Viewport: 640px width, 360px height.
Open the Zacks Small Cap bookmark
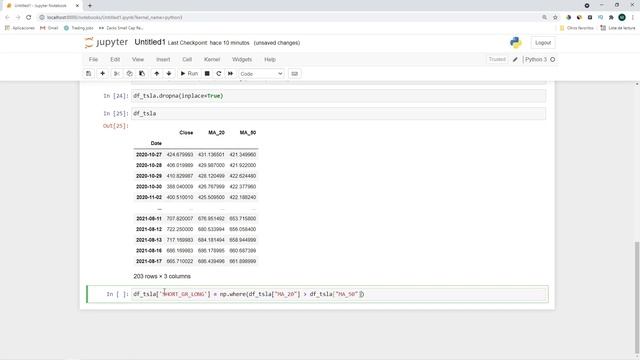pos(121,28)
